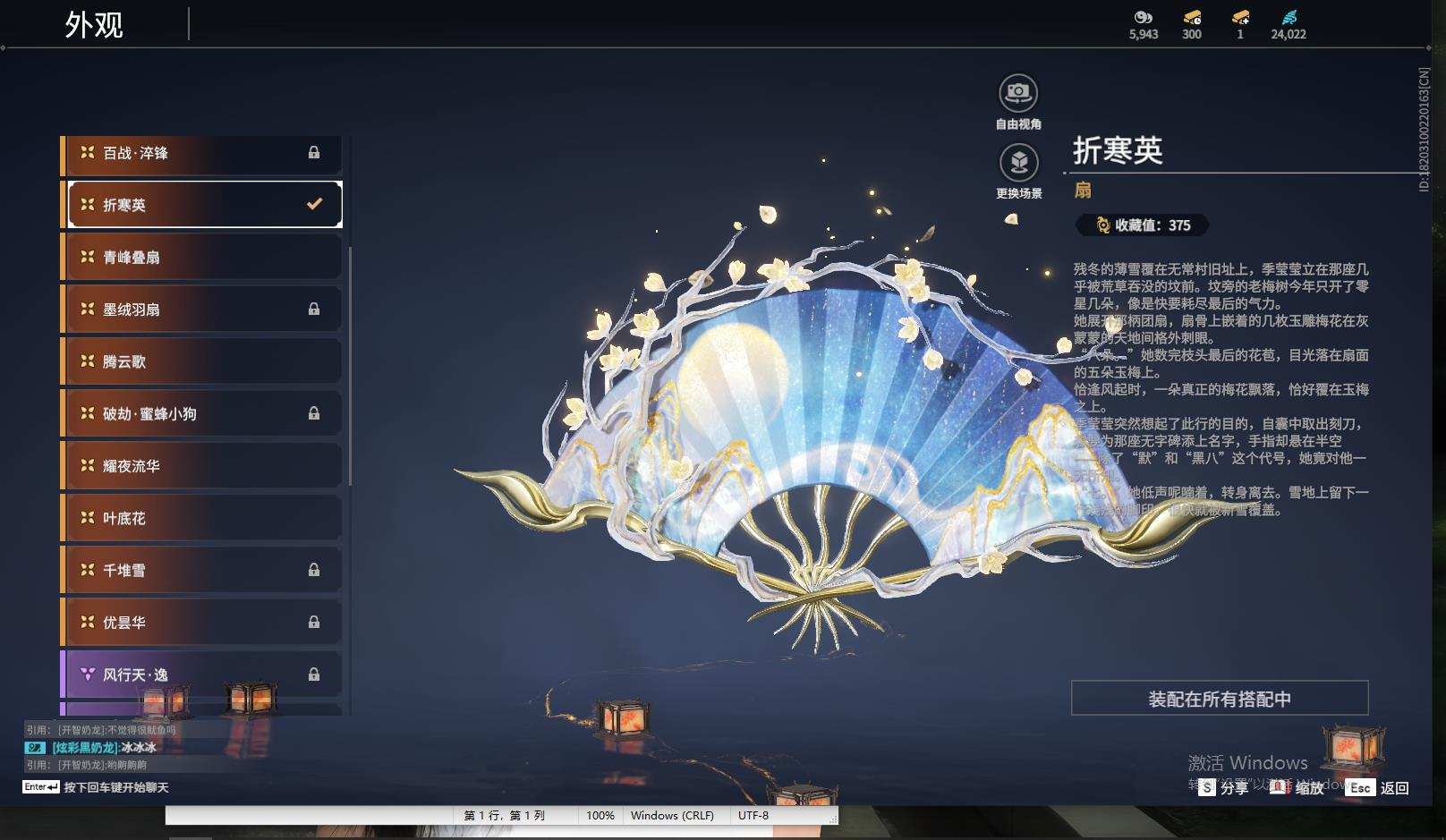Screen dimensions: 1446x840
Task: Click blue feather currency 24,022
Action: click(x=1289, y=26)
